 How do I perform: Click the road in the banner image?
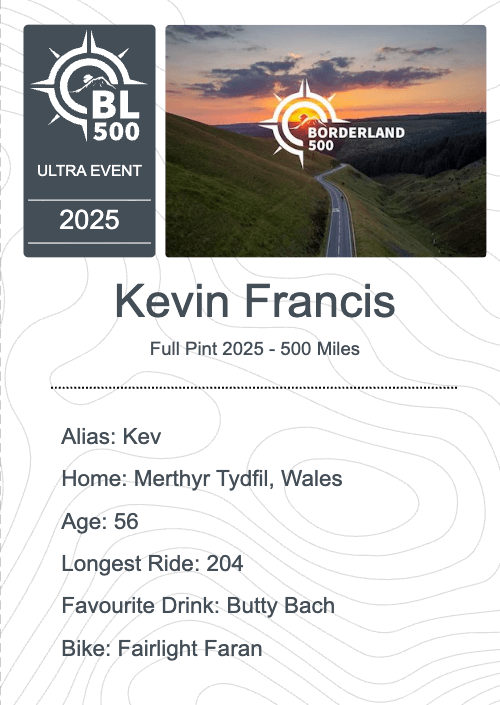point(339,216)
